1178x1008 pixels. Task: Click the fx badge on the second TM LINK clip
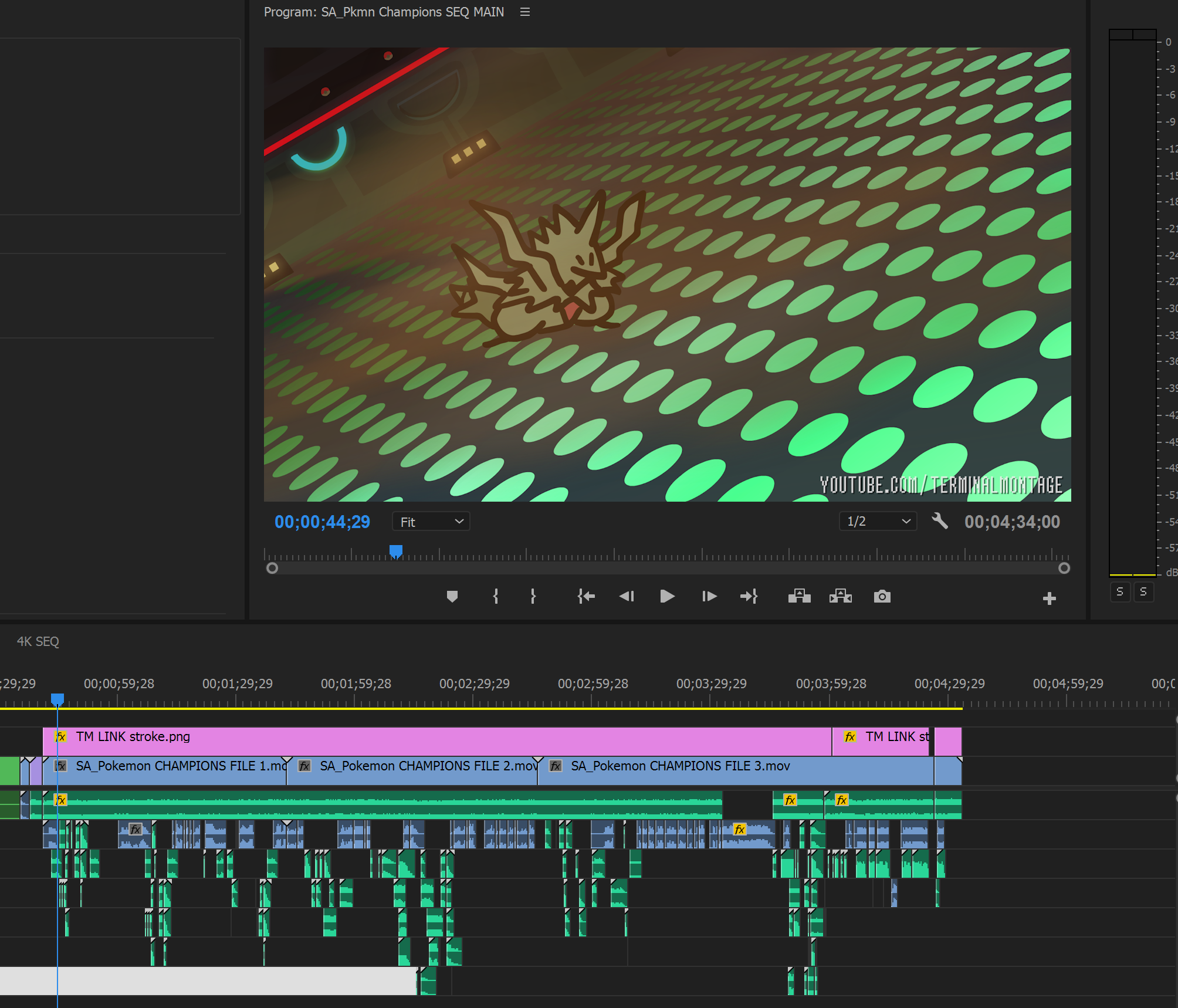coord(850,736)
